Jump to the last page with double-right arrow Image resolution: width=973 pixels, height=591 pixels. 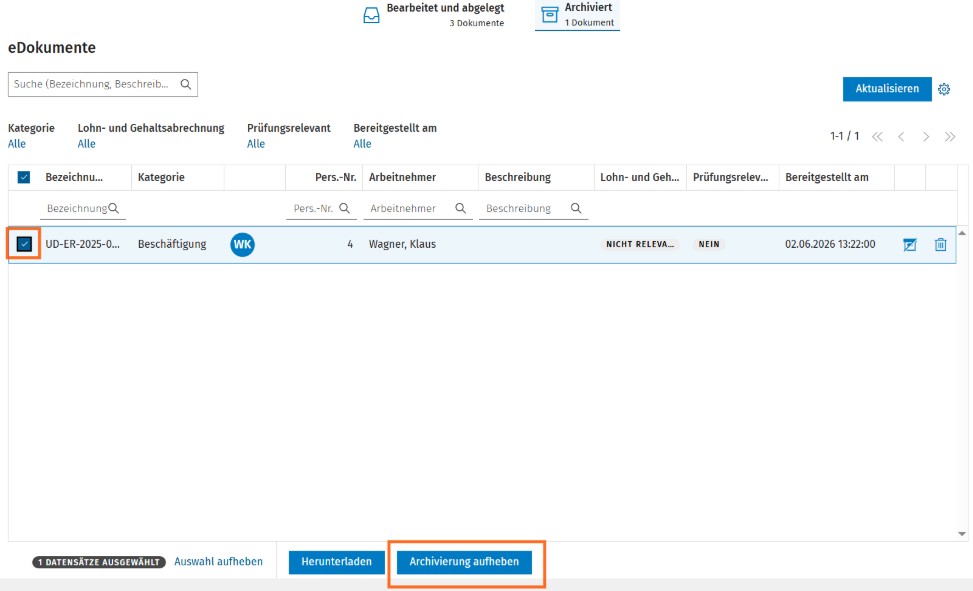tap(950, 137)
